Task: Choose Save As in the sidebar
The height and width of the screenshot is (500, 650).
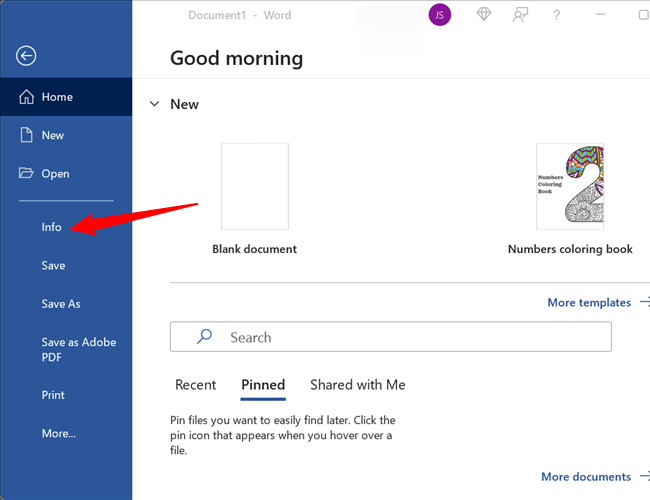Action: (61, 304)
